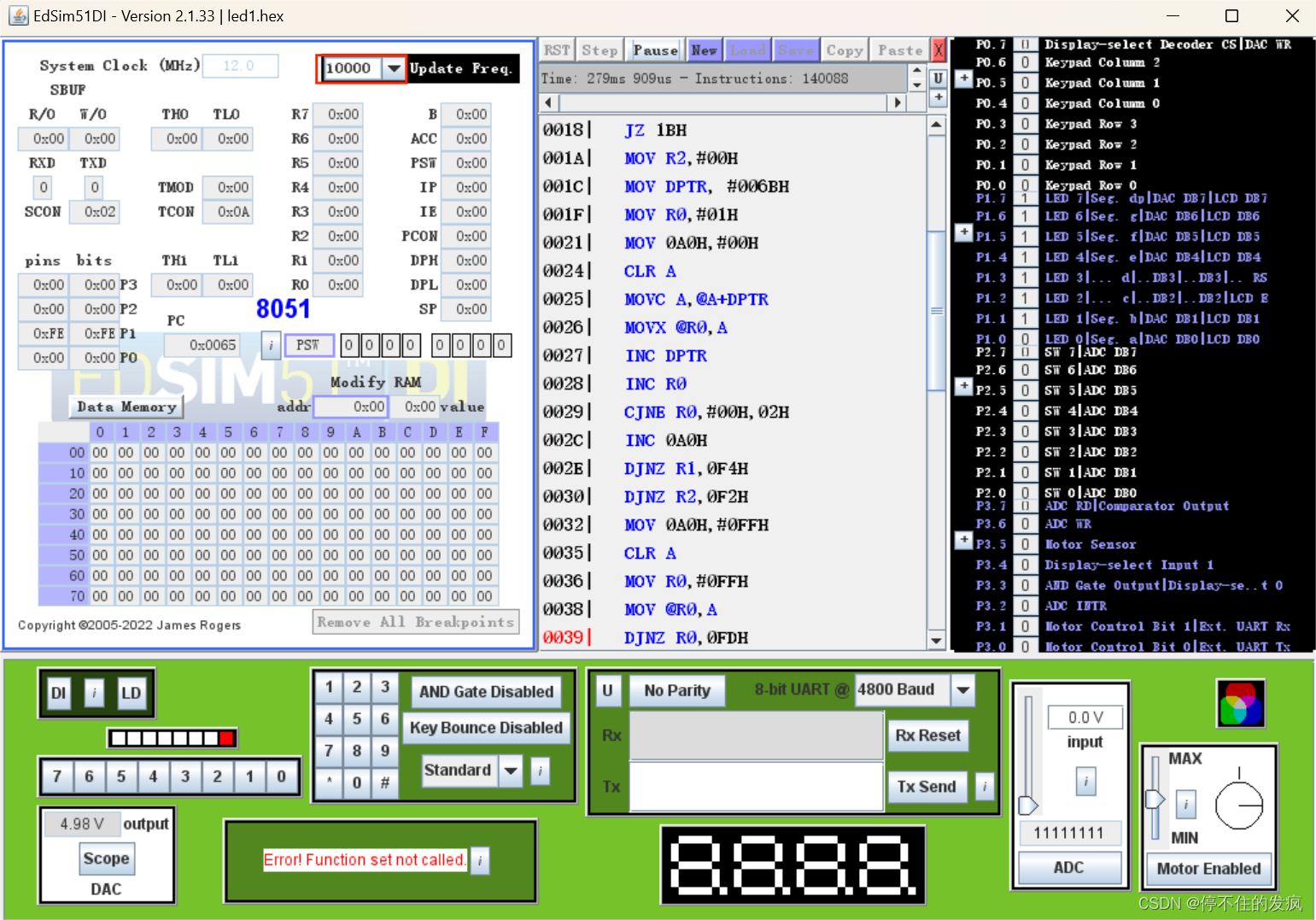Toggle the P1.0 port pin bit

1024,338
